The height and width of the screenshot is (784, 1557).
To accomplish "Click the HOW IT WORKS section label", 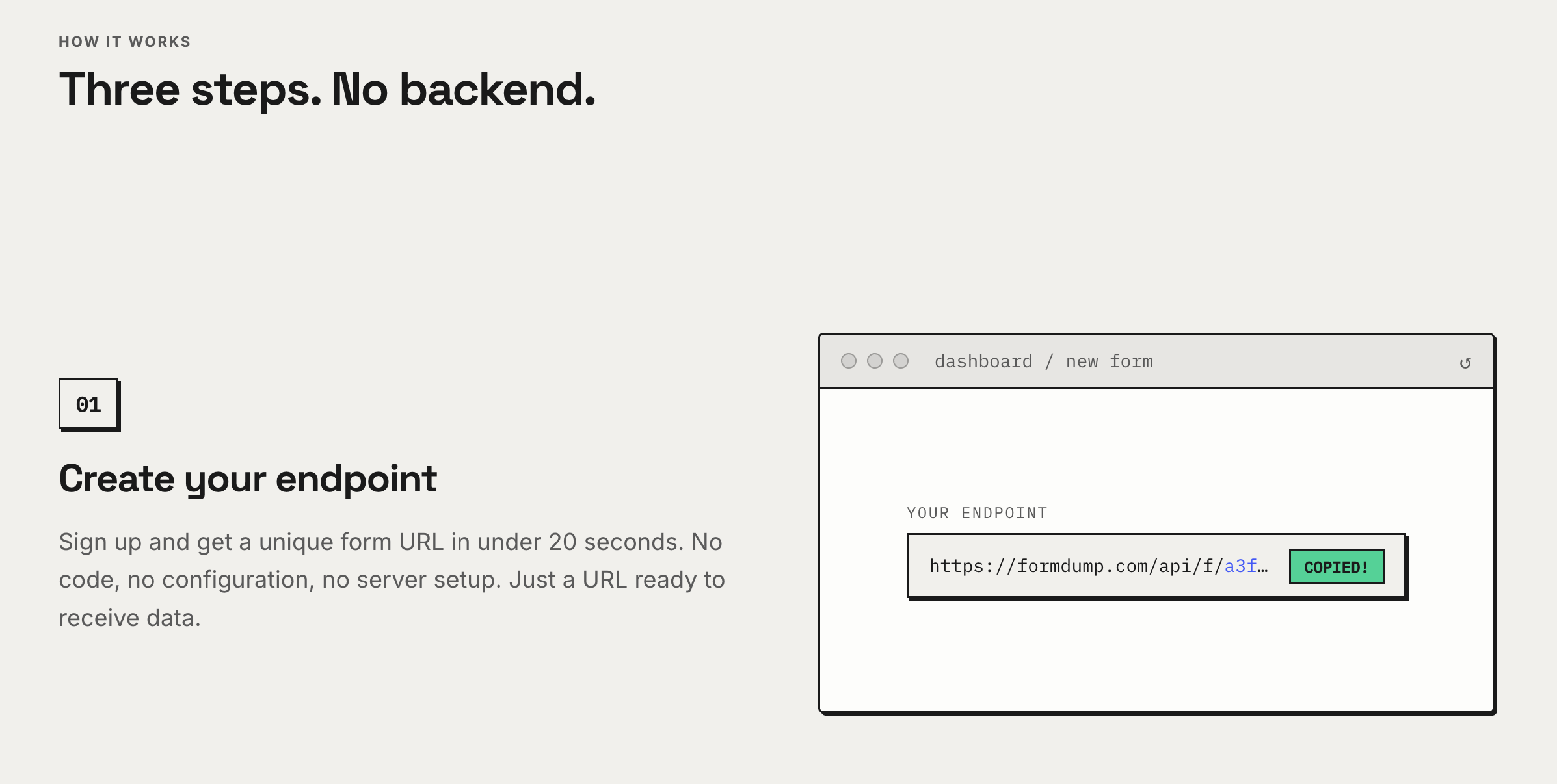I will coord(124,41).
